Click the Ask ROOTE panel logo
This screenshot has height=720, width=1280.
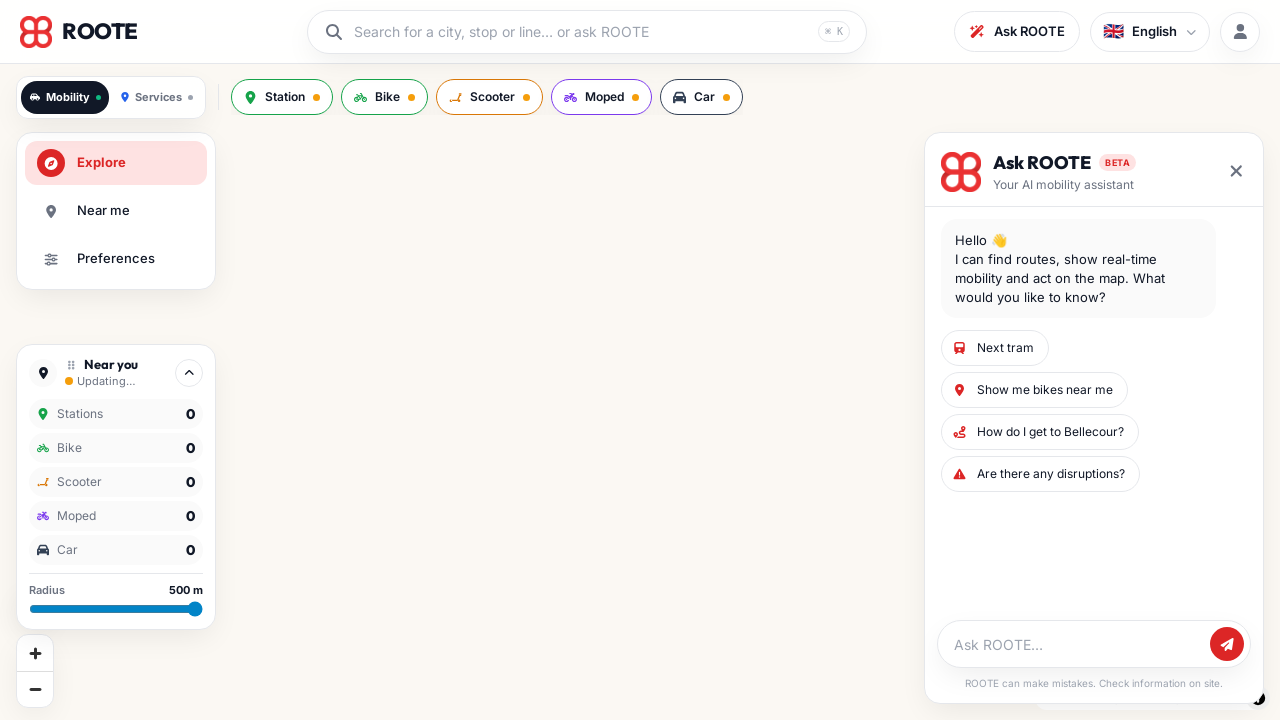pos(961,172)
